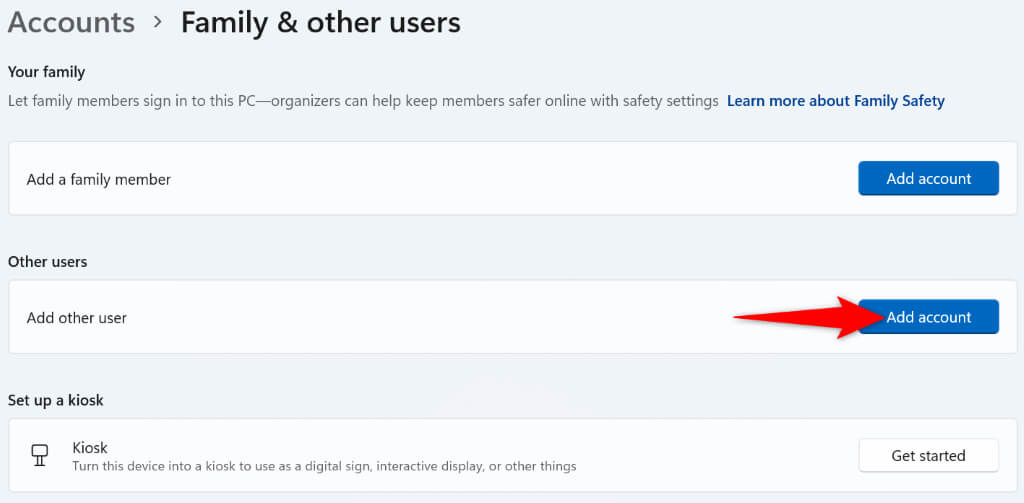Image resolution: width=1024 pixels, height=503 pixels.
Task: Click the Other users section heading
Action: tap(47, 261)
